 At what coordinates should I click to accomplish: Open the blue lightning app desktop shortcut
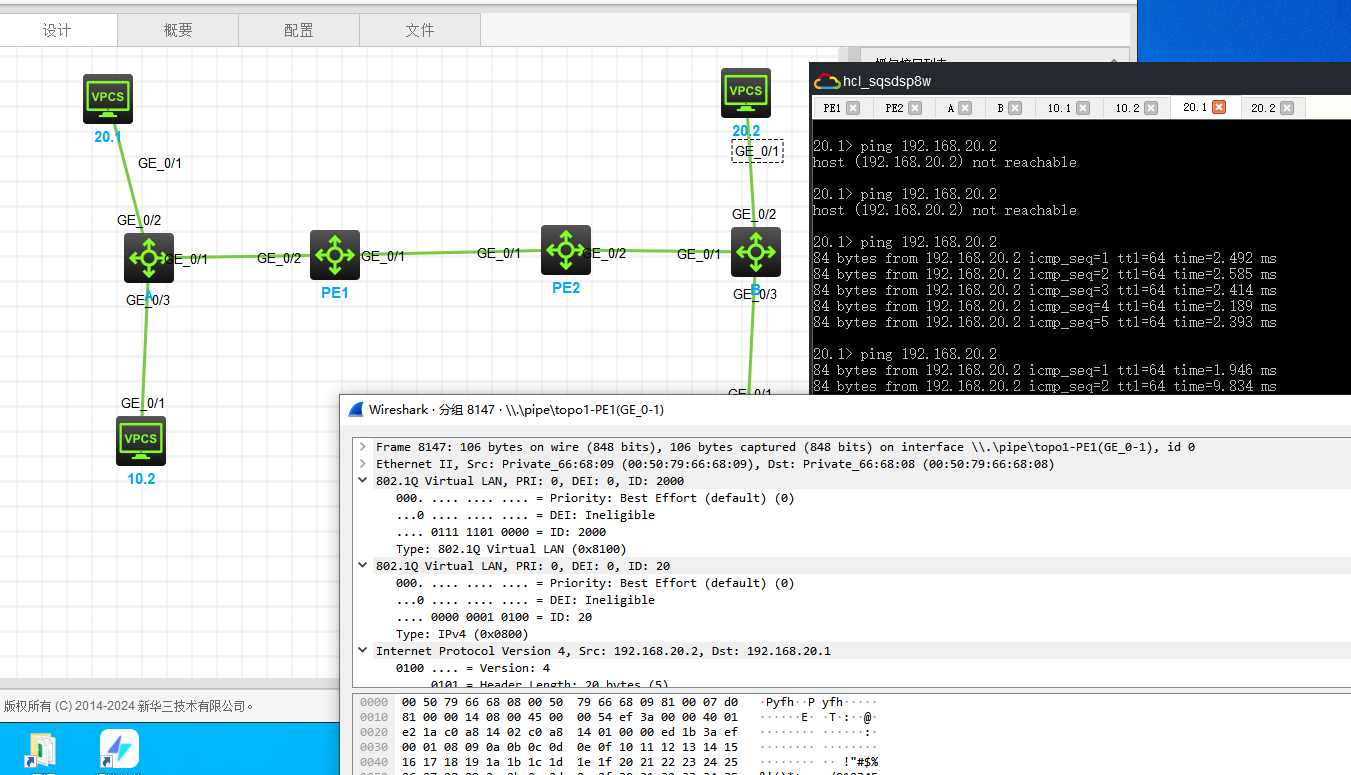pyautogui.click(x=119, y=749)
